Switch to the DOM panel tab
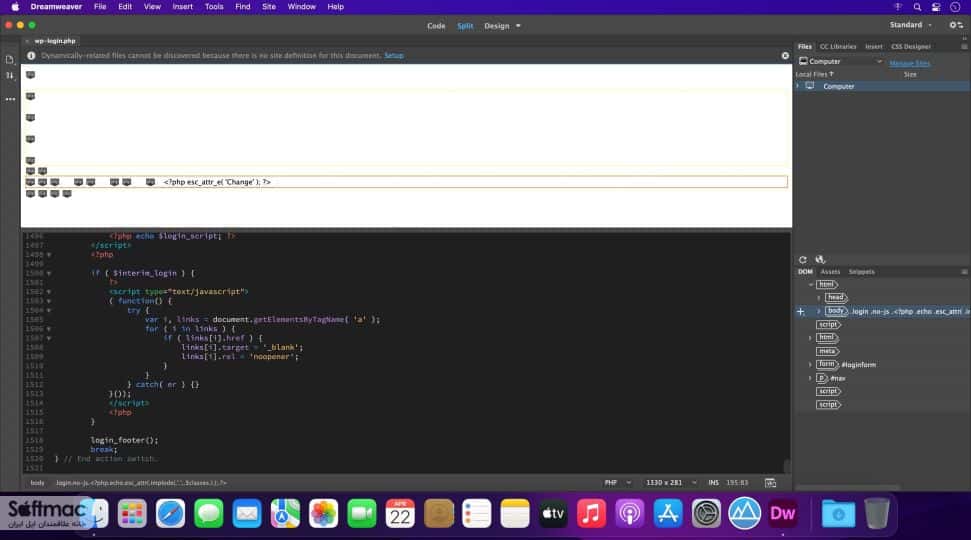Viewport: 971px width, 540px height. click(805, 272)
